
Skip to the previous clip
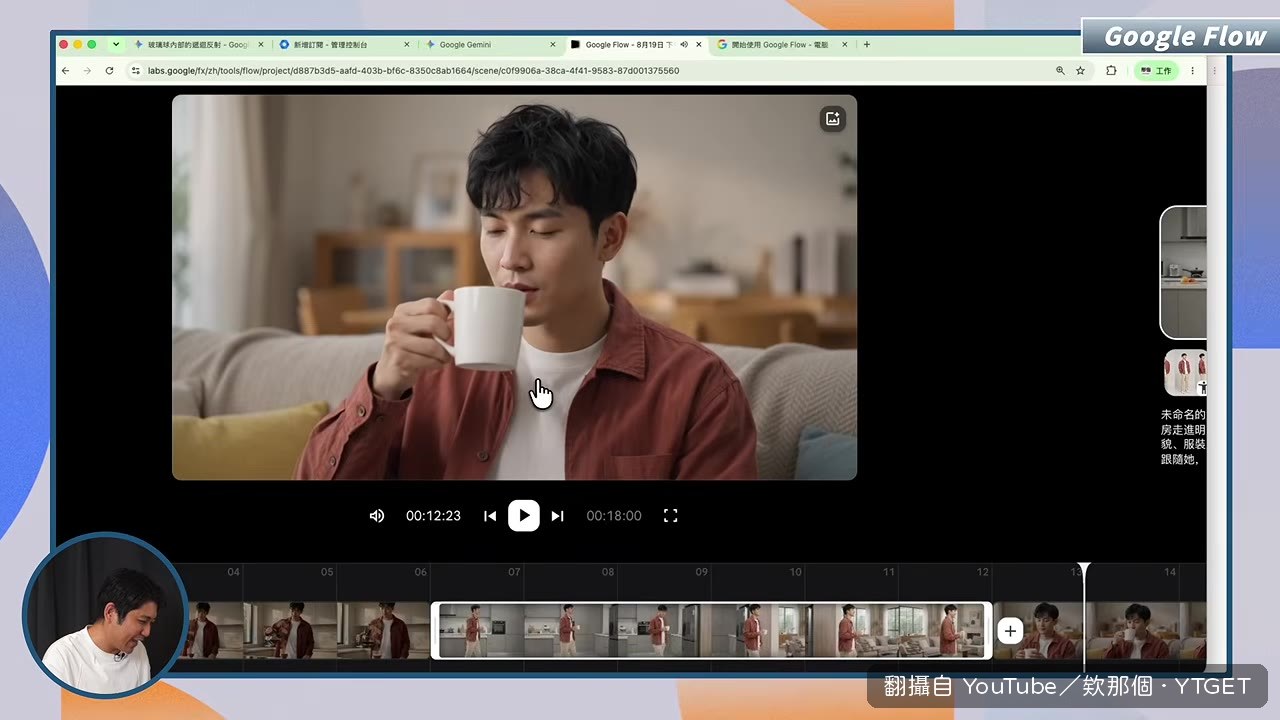tap(490, 516)
